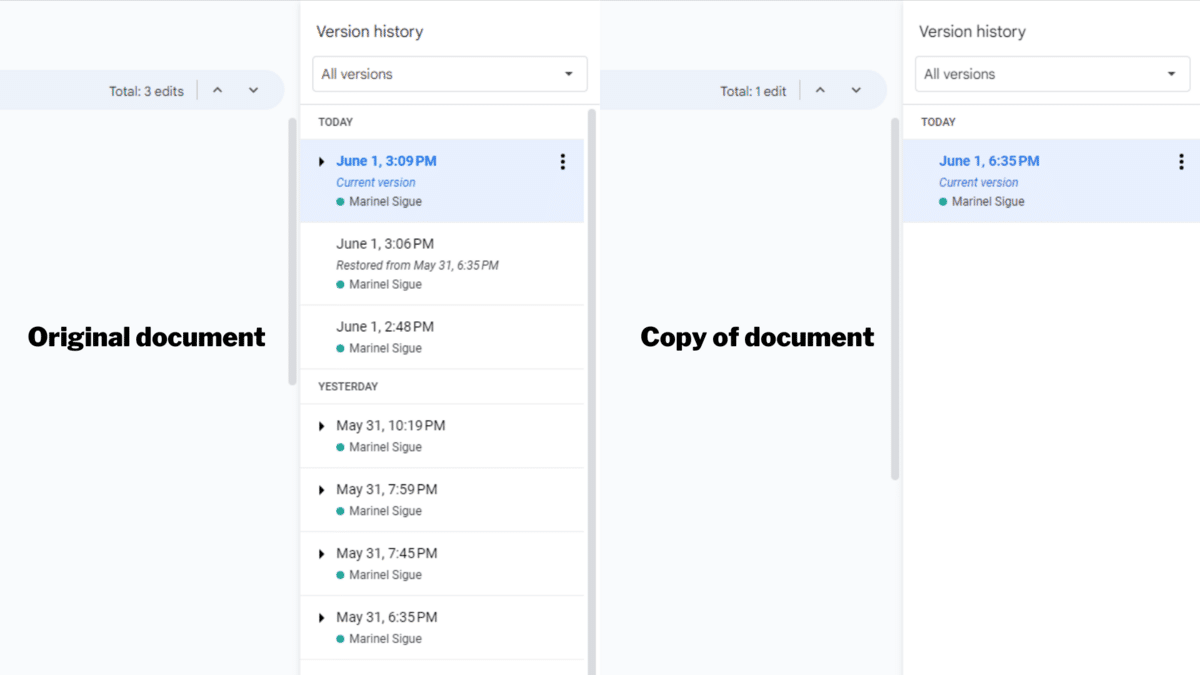Open more actions for June 1, 3:09 PM version
Screen dimensions: 1200x675
coord(563,161)
